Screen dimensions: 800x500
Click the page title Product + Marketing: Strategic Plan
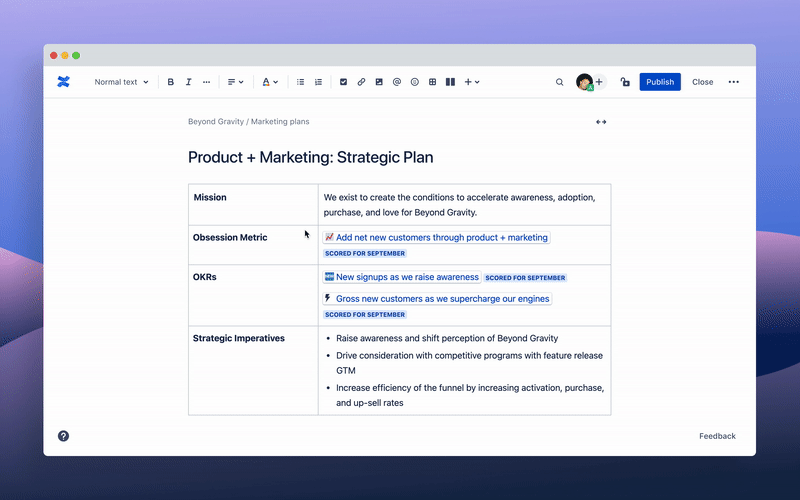pos(310,157)
